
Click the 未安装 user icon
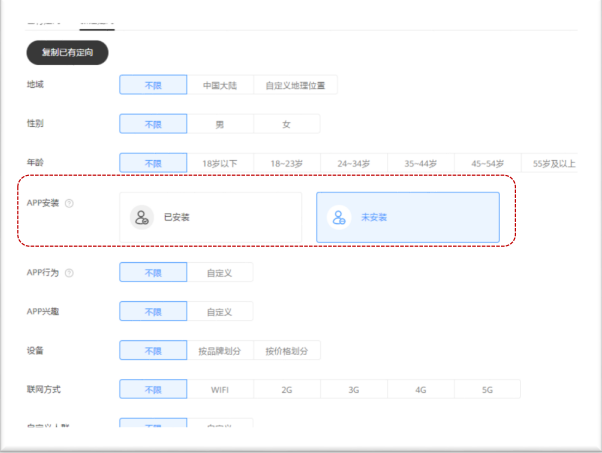[x=339, y=217]
